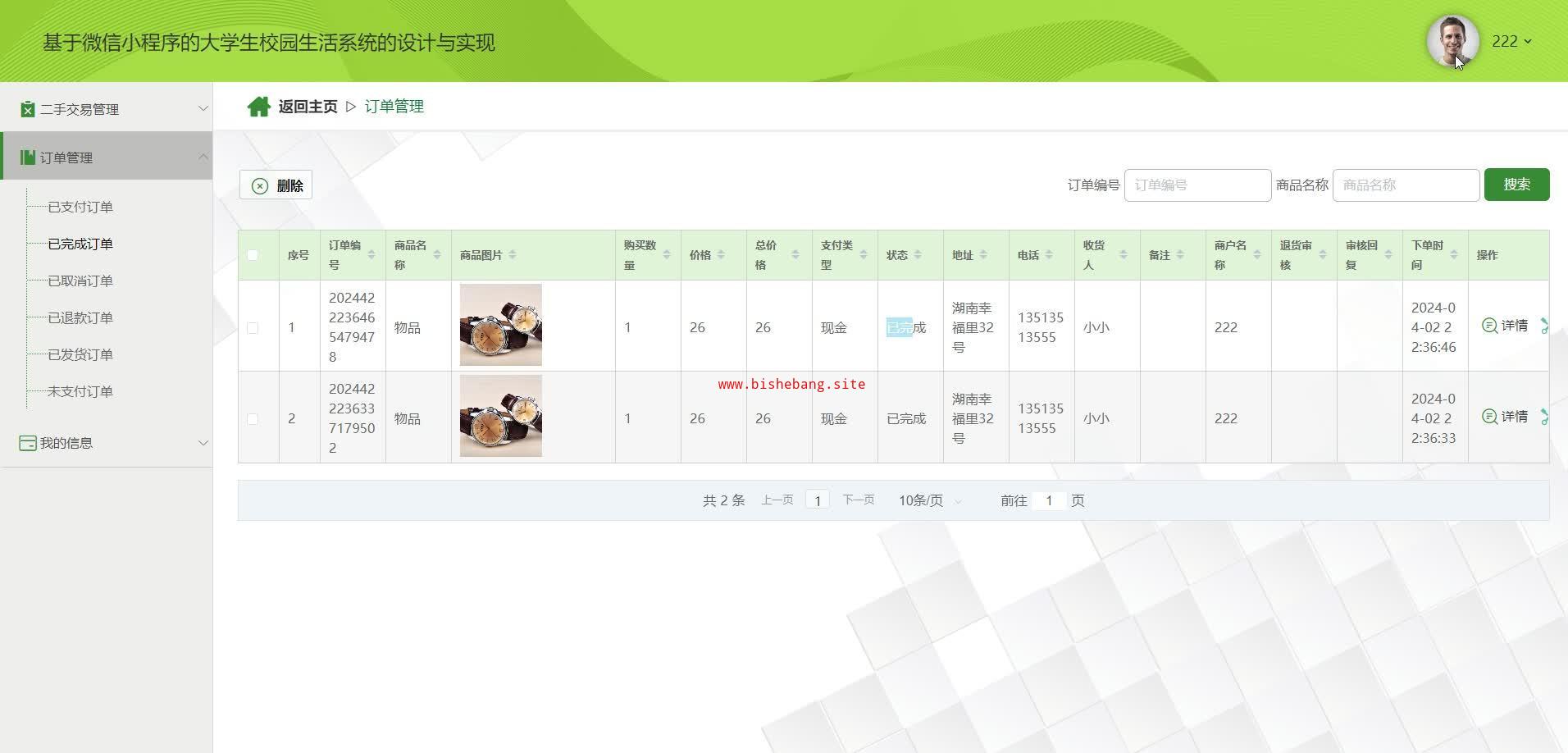Image resolution: width=1568 pixels, height=753 pixels.
Task: View 详情 for order row 1
Action: (x=1505, y=326)
